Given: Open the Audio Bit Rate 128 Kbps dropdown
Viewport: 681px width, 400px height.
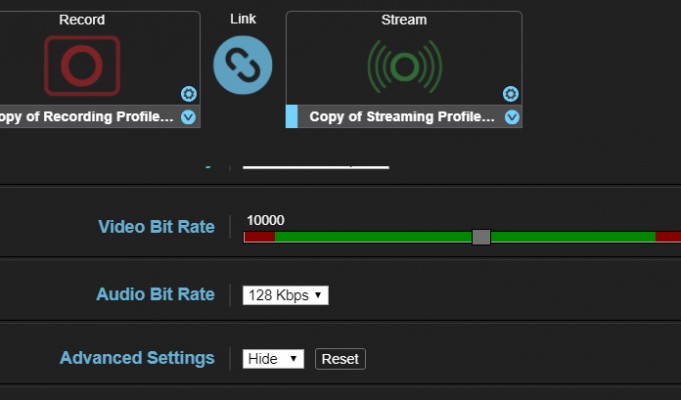Looking at the screenshot, I should 285,295.
